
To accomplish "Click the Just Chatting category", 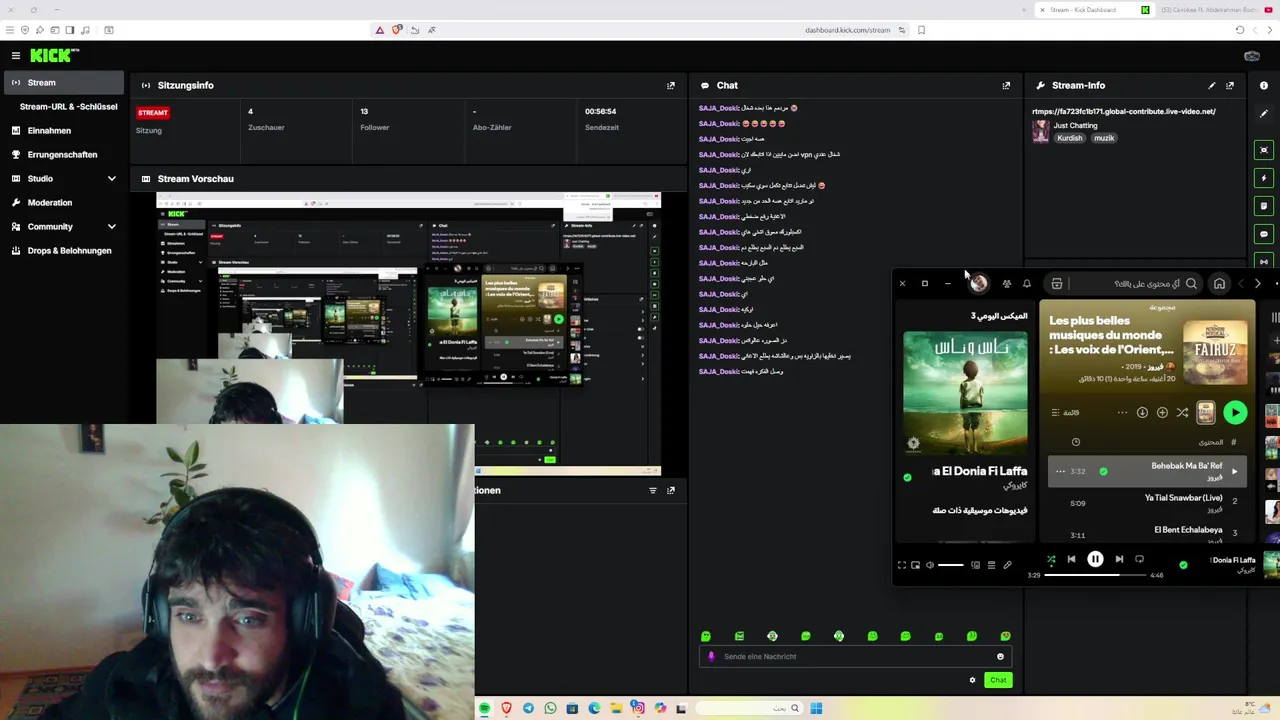I will [1076, 125].
